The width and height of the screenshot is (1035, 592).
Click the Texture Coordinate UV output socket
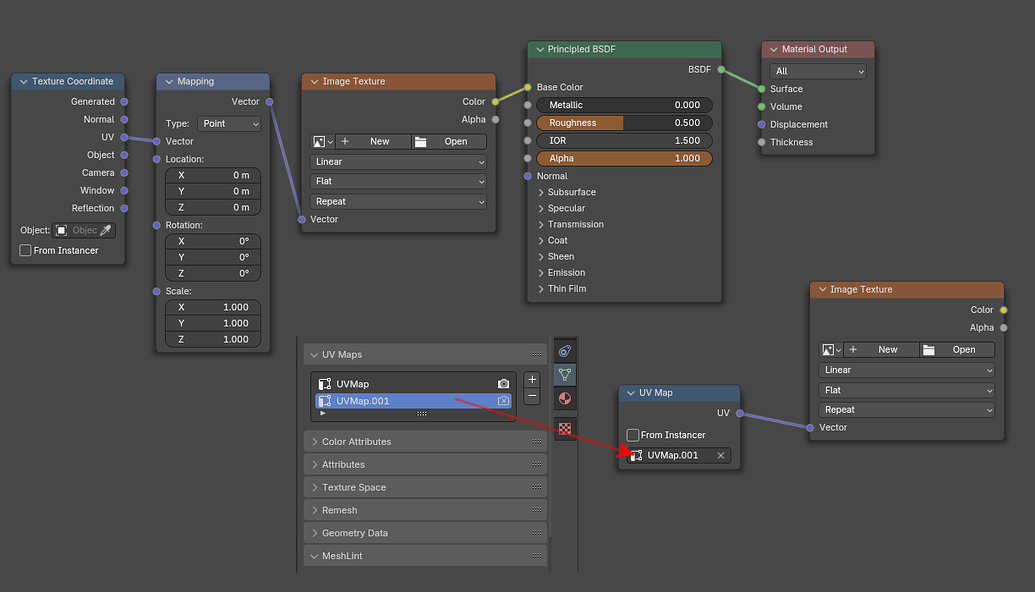click(x=124, y=137)
